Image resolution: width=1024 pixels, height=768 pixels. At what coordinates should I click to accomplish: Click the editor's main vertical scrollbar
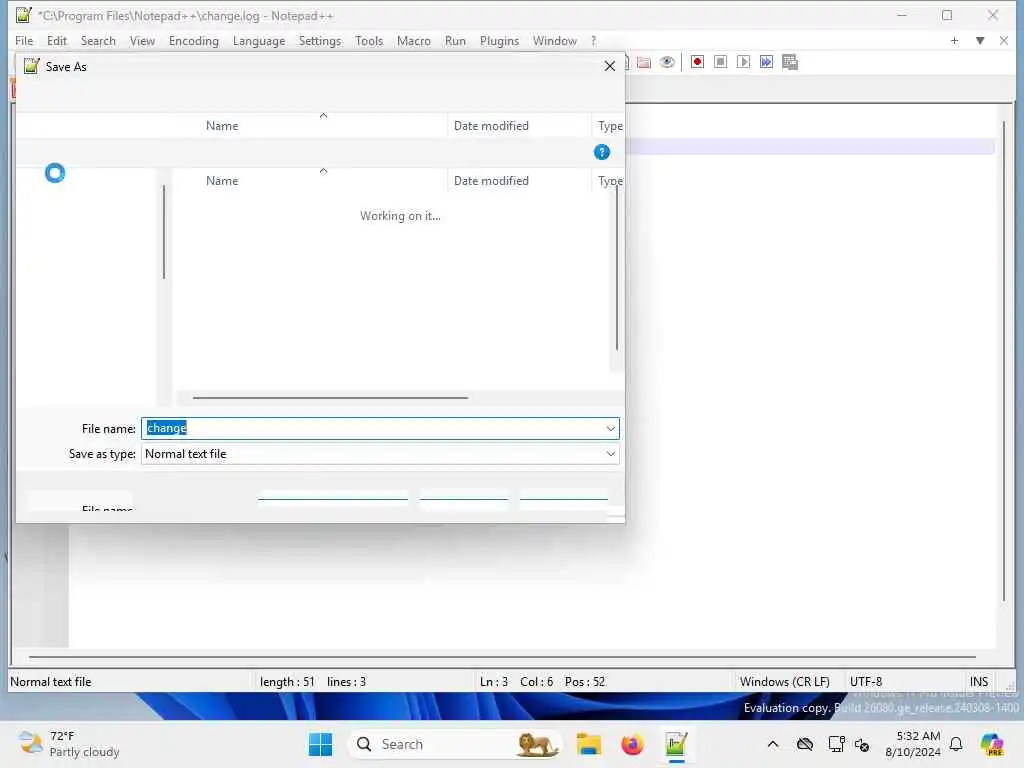(x=1004, y=360)
